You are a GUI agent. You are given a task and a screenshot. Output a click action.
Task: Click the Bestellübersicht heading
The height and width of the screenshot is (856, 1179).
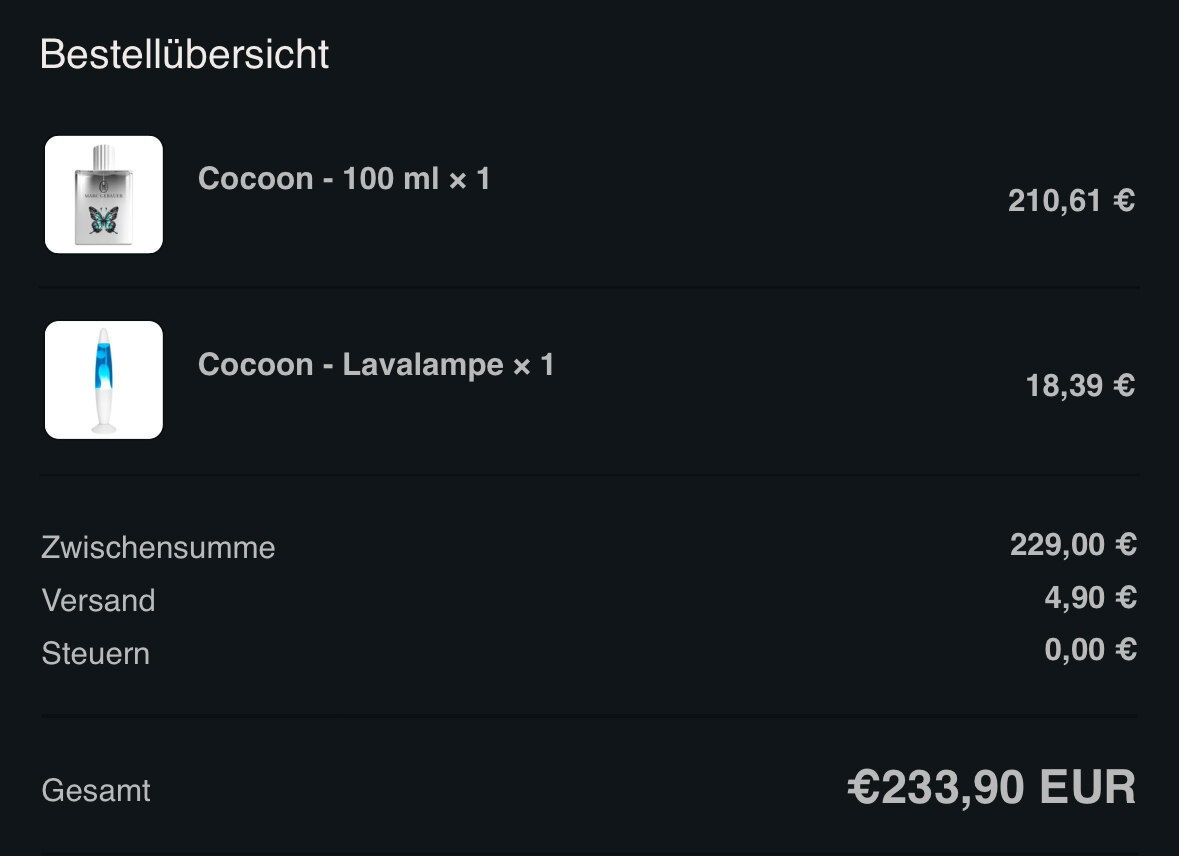pyautogui.click(x=184, y=54)
